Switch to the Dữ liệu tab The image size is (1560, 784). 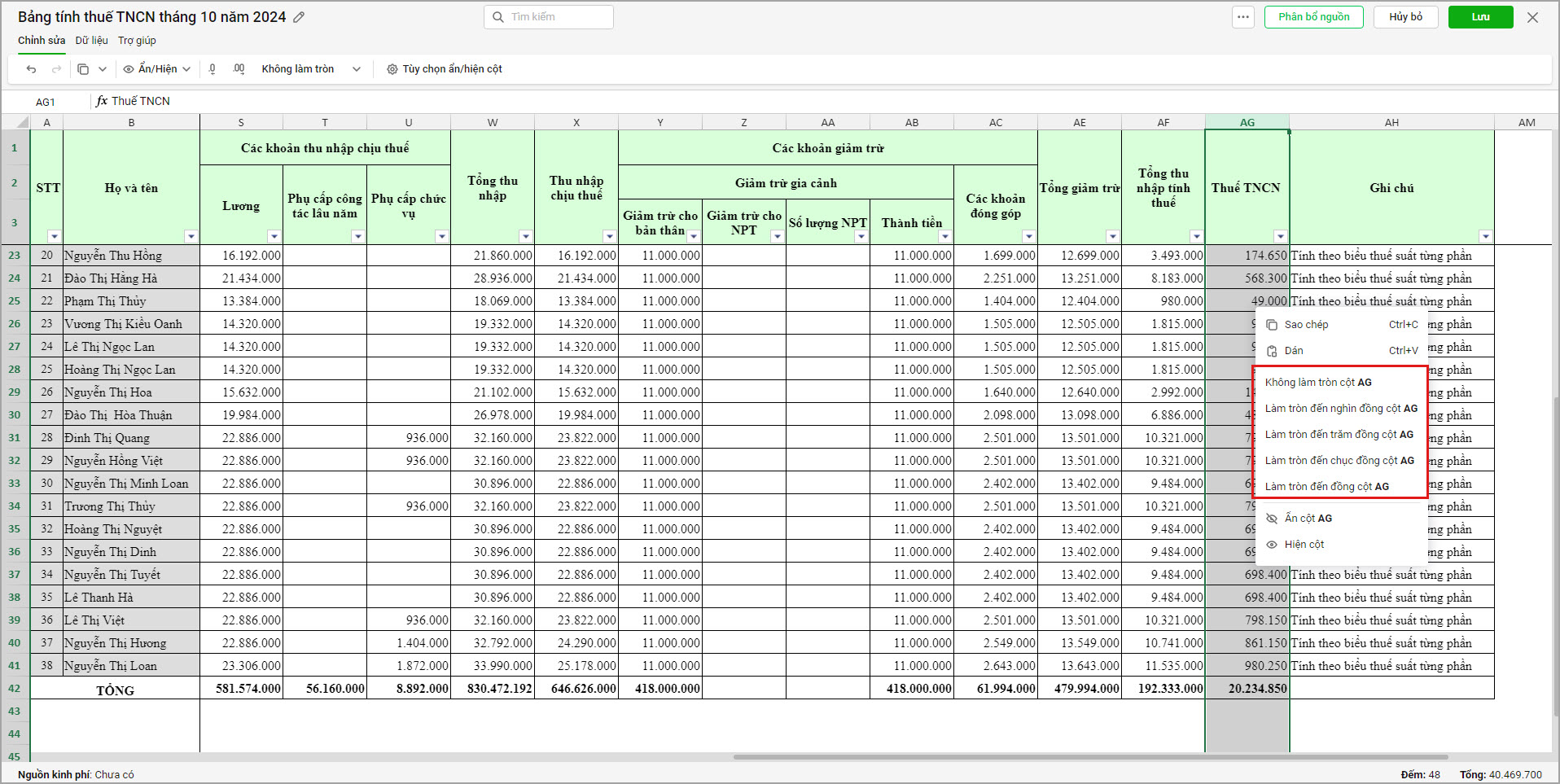coord(91,41)
